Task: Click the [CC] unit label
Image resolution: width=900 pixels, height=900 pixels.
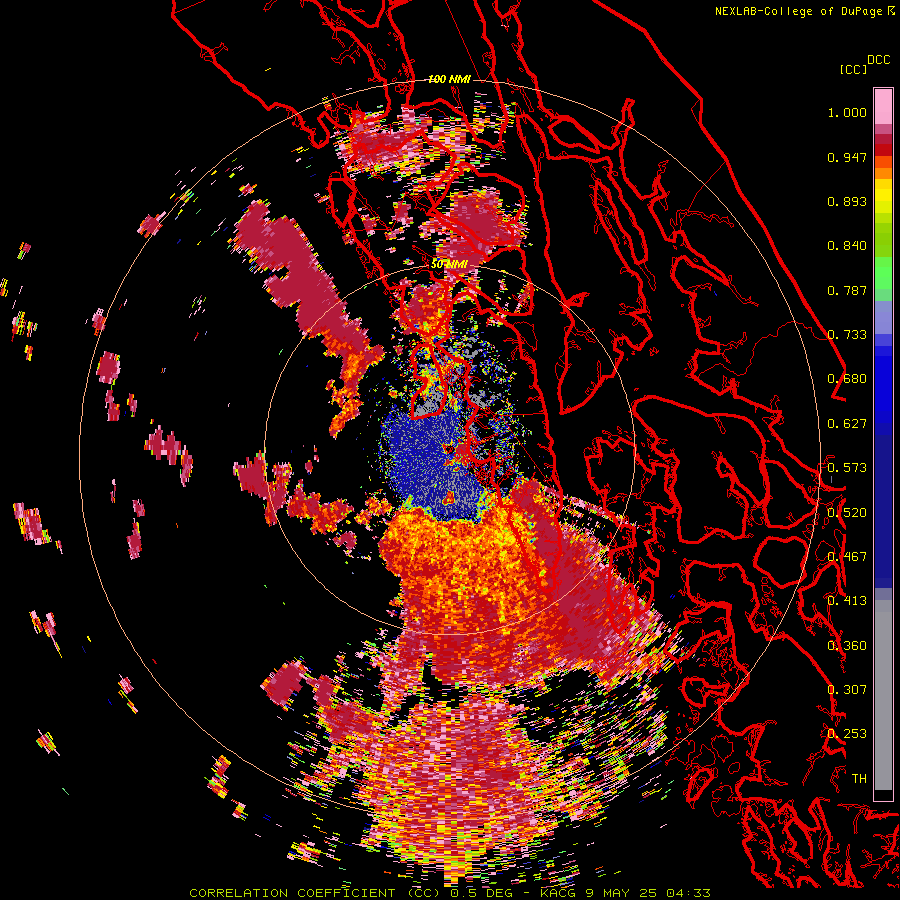Action: tap(853, 69)
